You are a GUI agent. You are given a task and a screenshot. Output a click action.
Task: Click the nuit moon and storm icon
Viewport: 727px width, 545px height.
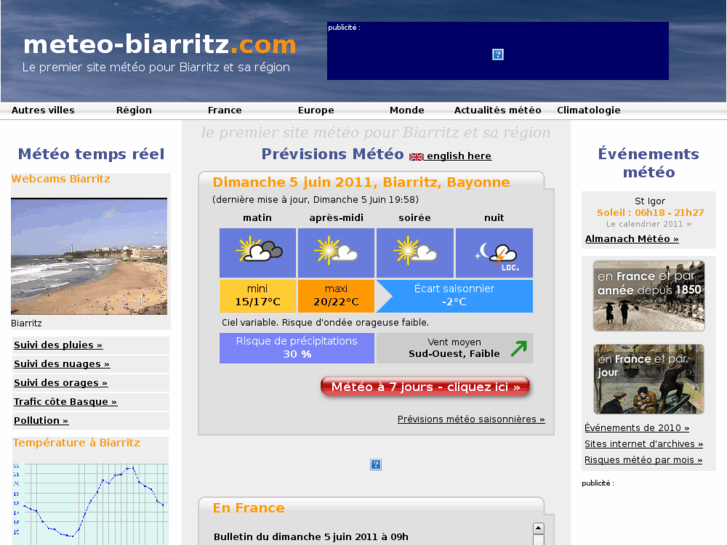pos(494,253)
